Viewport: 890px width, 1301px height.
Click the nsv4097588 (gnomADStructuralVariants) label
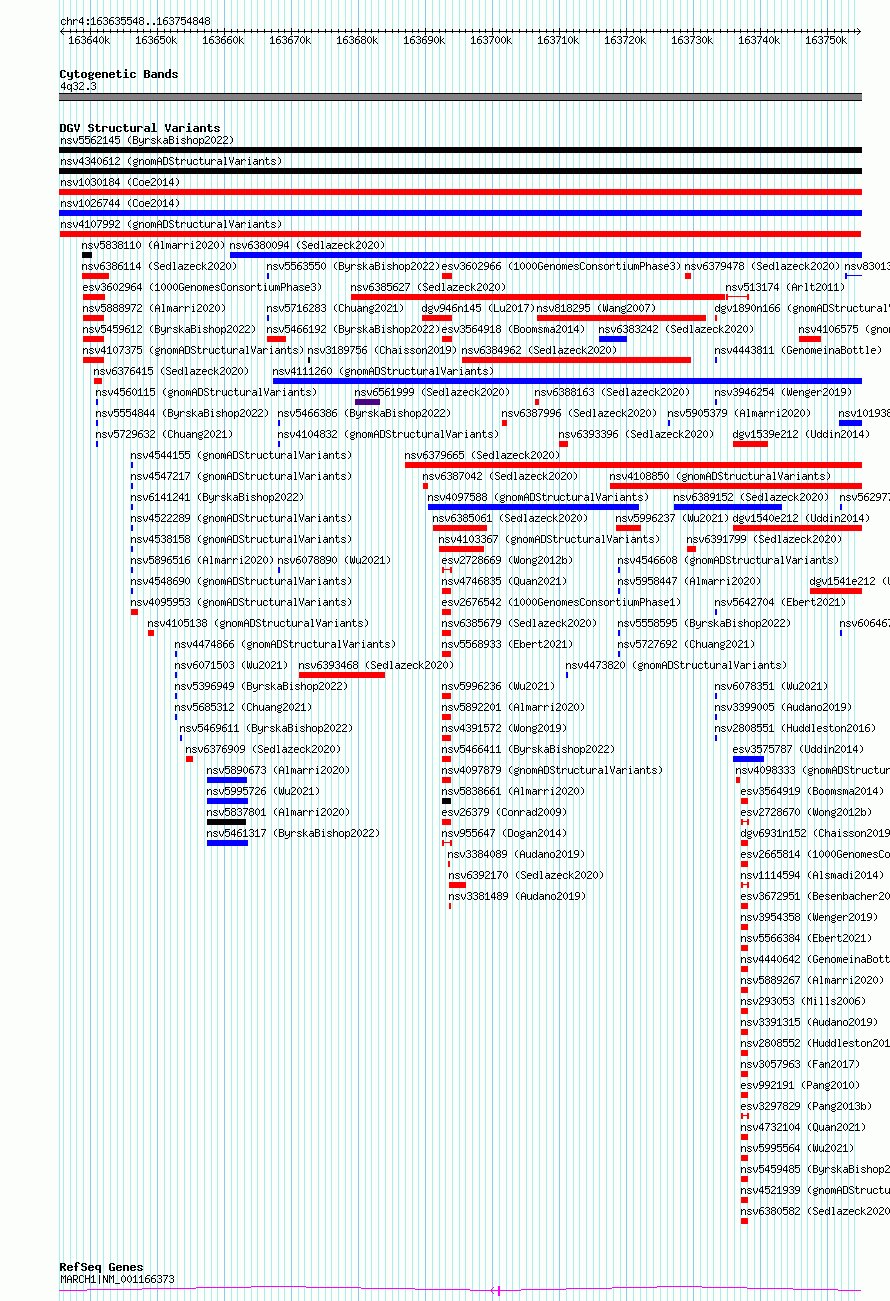tap(538, 497)
